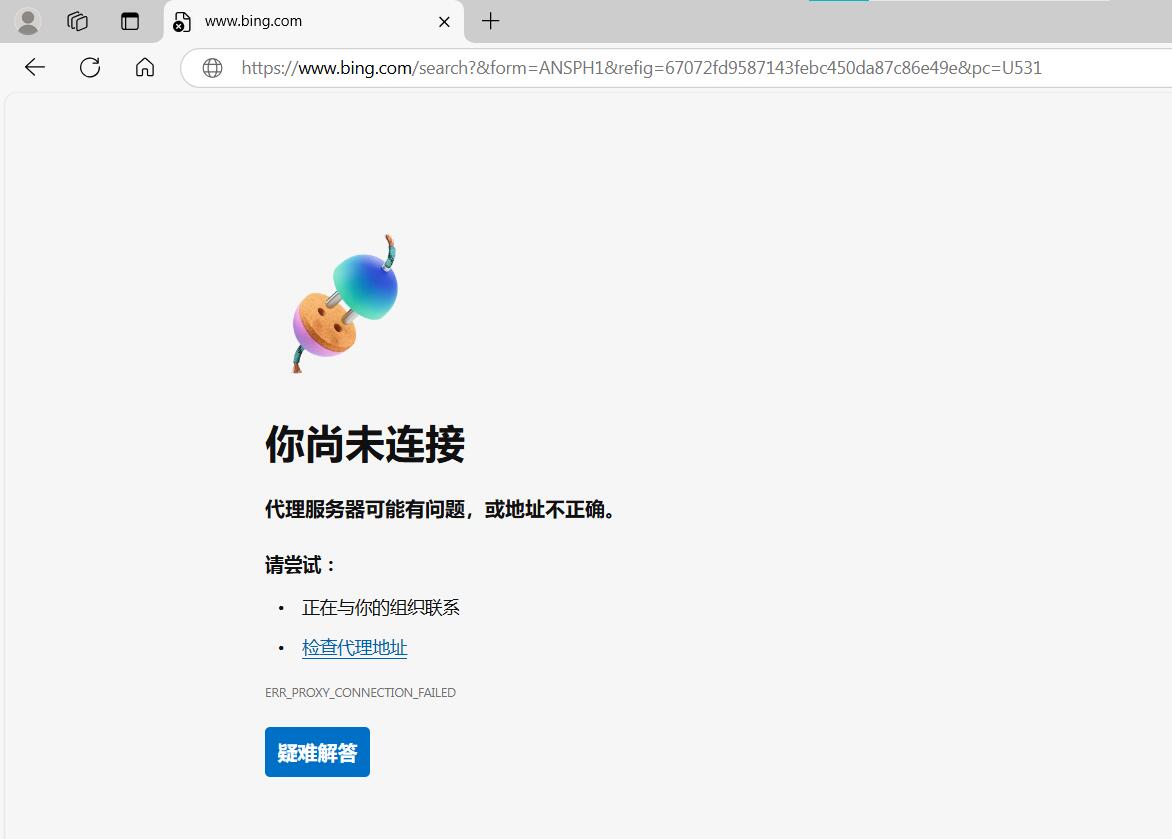The height and width of the screenshot is (839, 1172).
Task: View site information via globe icon
Action: point(212,68)
